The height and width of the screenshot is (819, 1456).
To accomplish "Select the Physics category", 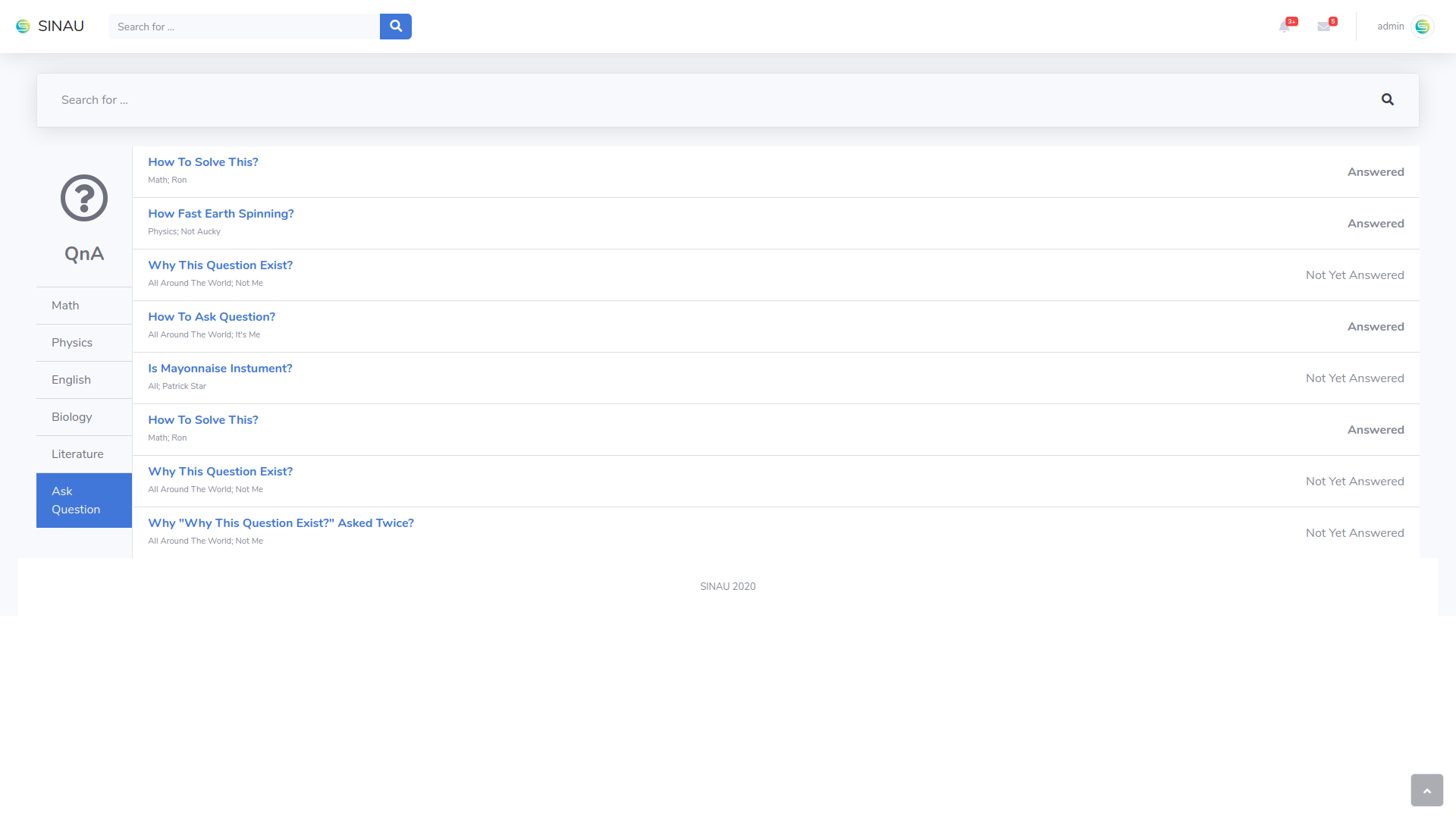I will (x=72, y=343).
